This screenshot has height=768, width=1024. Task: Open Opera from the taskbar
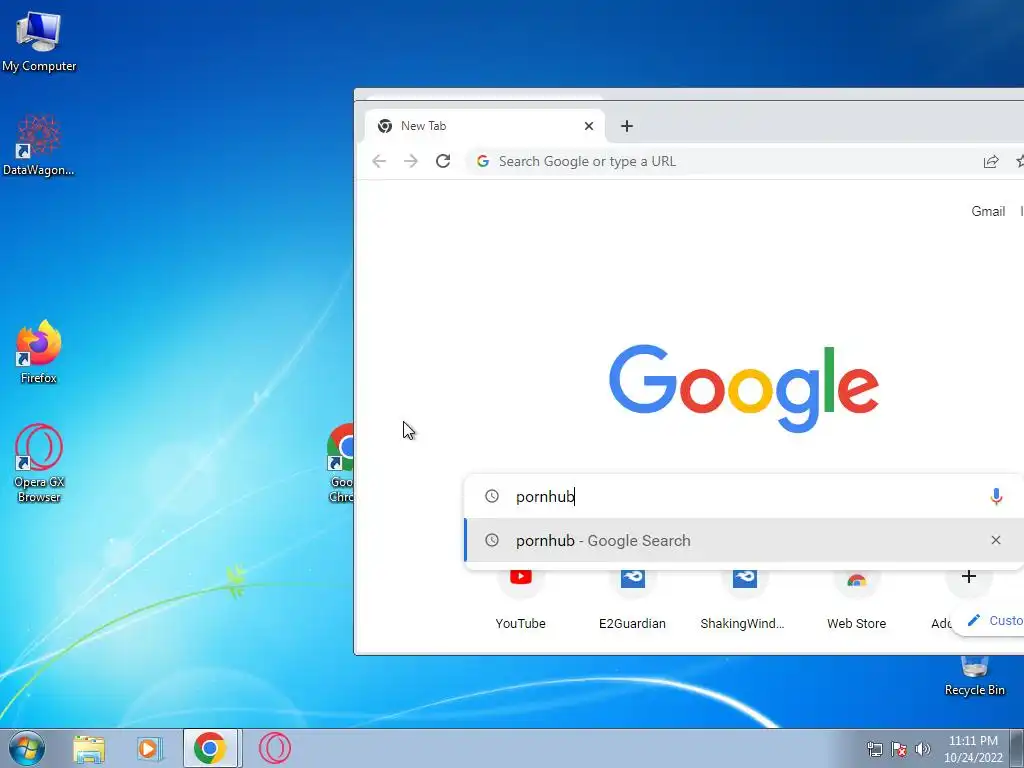coord(275,748)
